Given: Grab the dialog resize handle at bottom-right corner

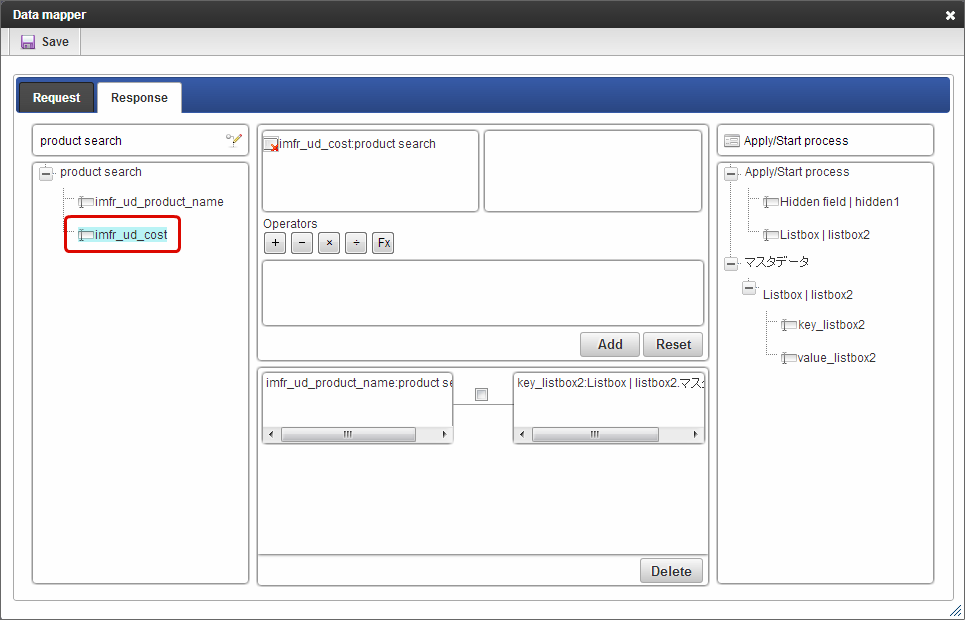Looking at the screenshot, I should [955, 610].
